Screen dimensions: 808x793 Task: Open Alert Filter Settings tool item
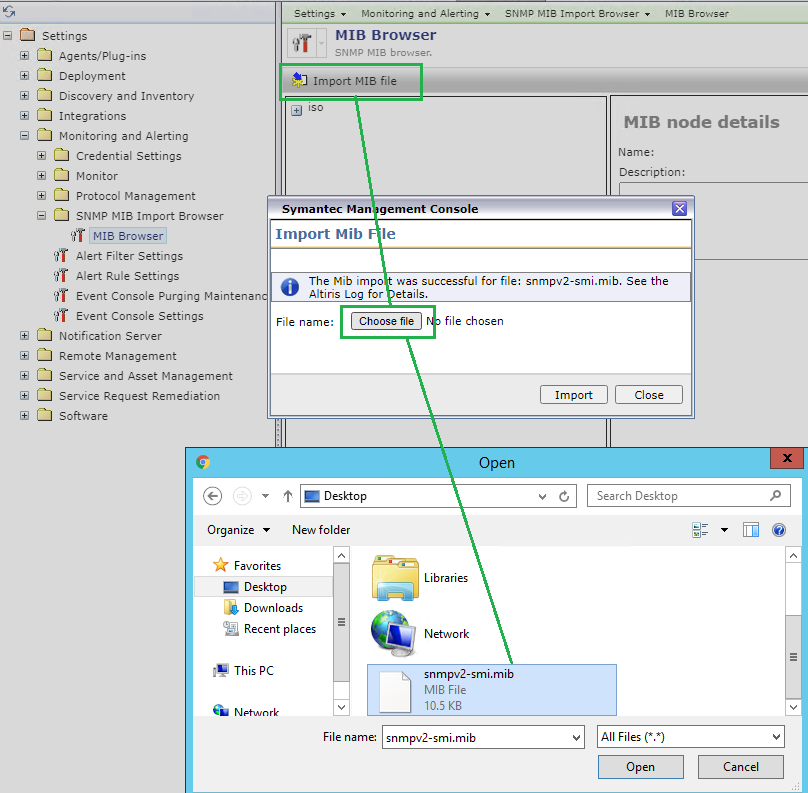pyautogui.click(x=129, y=256)
